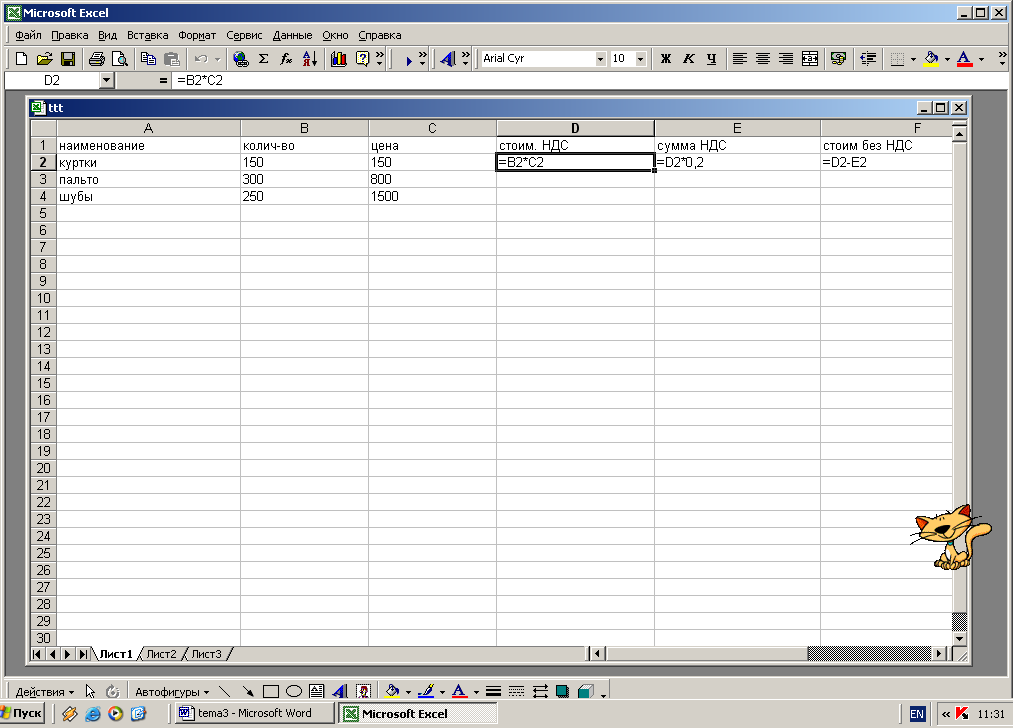Select the Arrow drawing tool

coord(248,692)
